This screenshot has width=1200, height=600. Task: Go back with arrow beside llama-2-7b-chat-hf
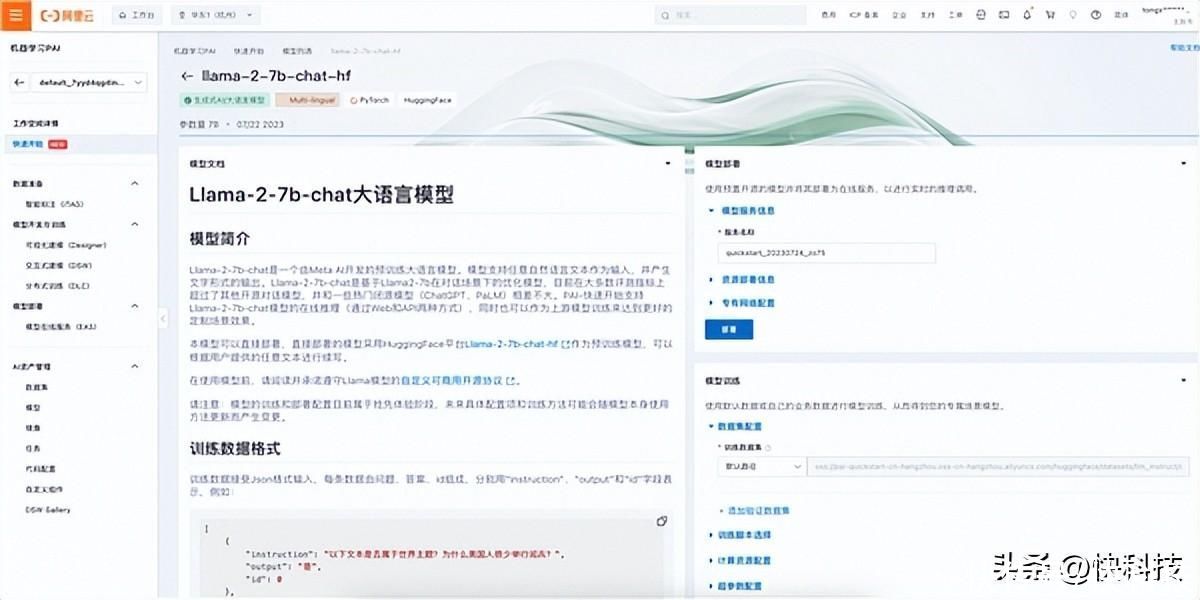pyautogui.click(x=187, y=76)
